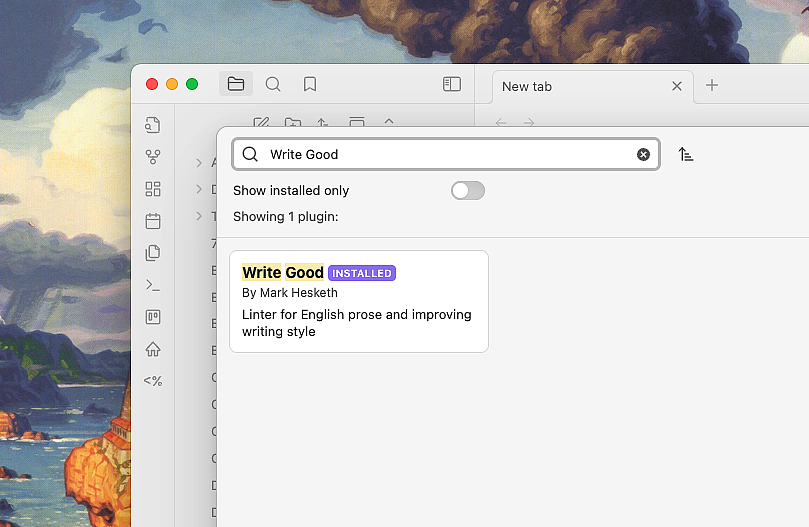Image resolution: width=809 pixels, height=527 pixels.
Task: Click the sort order icon beside search
Action: click(686, 154)
